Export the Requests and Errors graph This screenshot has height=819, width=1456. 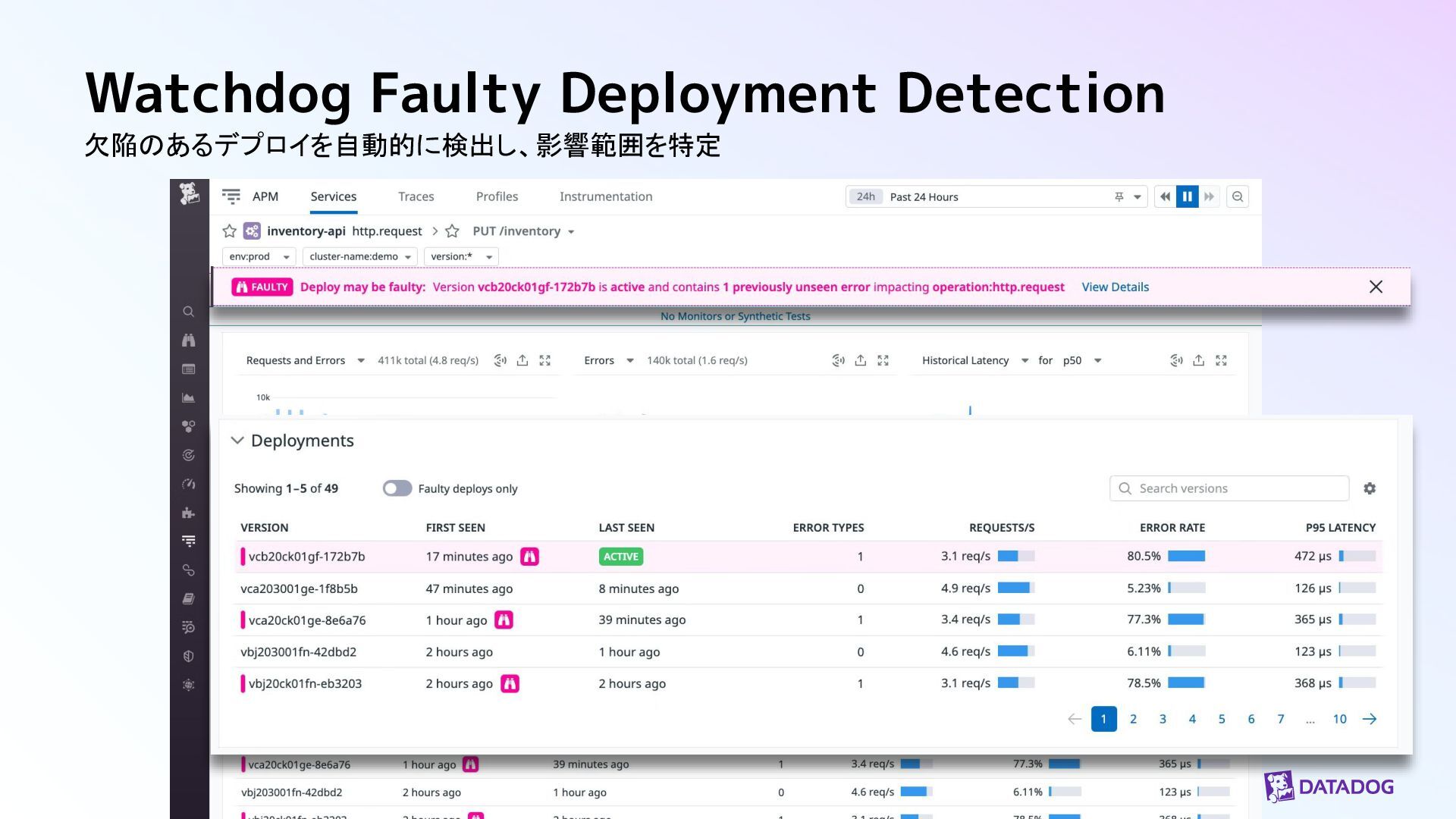point(522,360)
